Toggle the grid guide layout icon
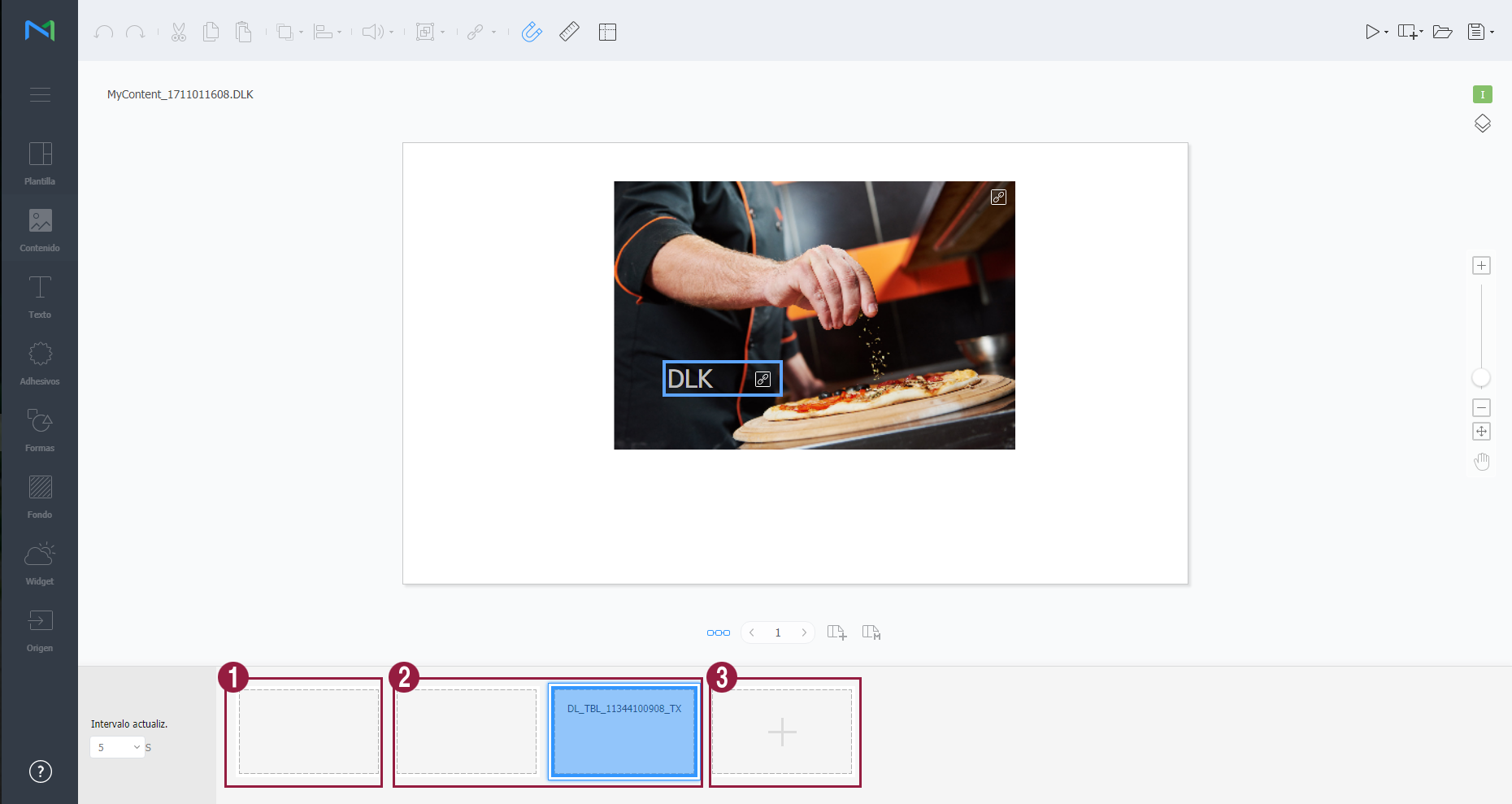The image size is (1512, 804). 607,32
